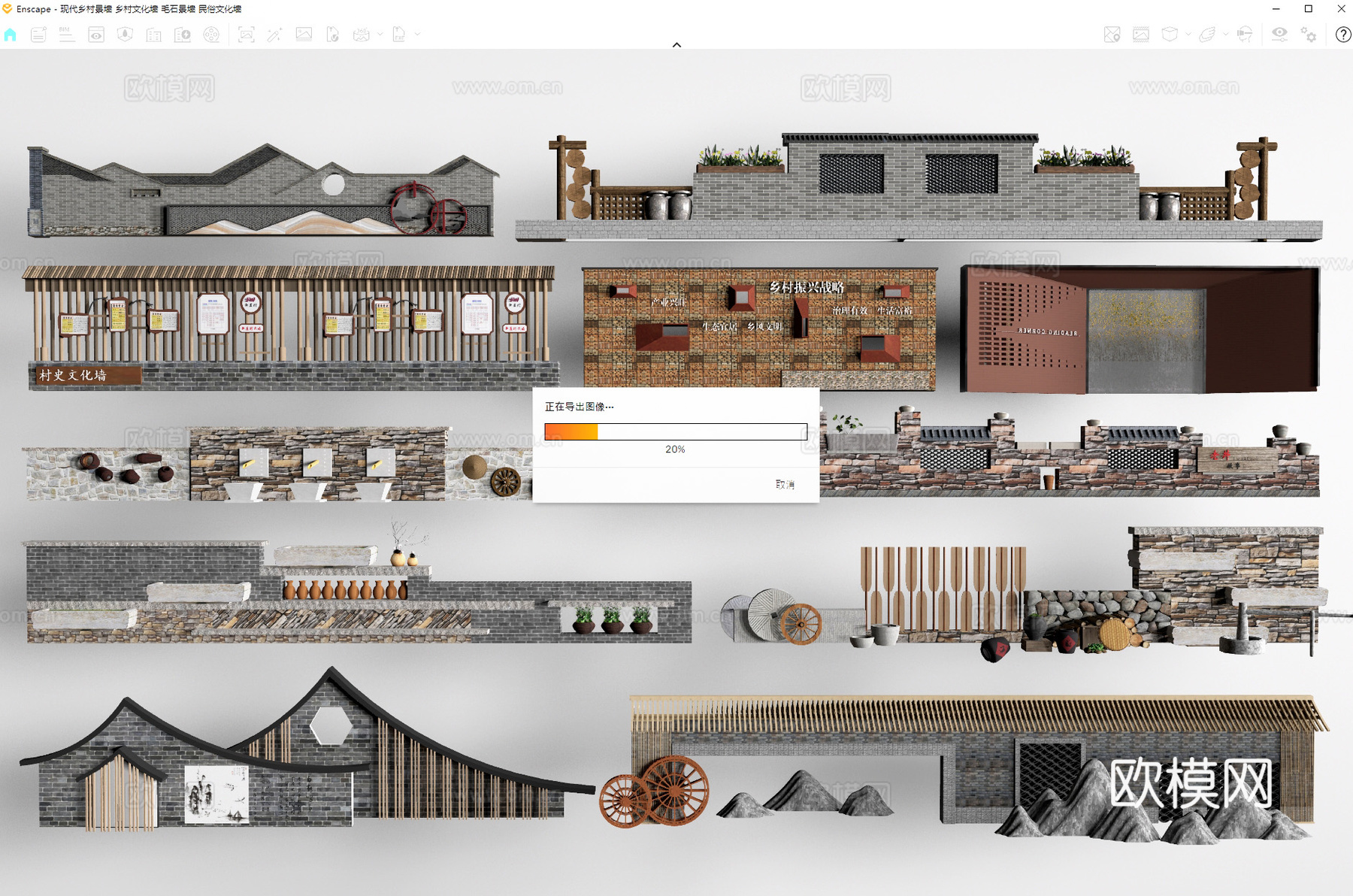Enable the VR headset mode icon

[x=1245, y=35]
